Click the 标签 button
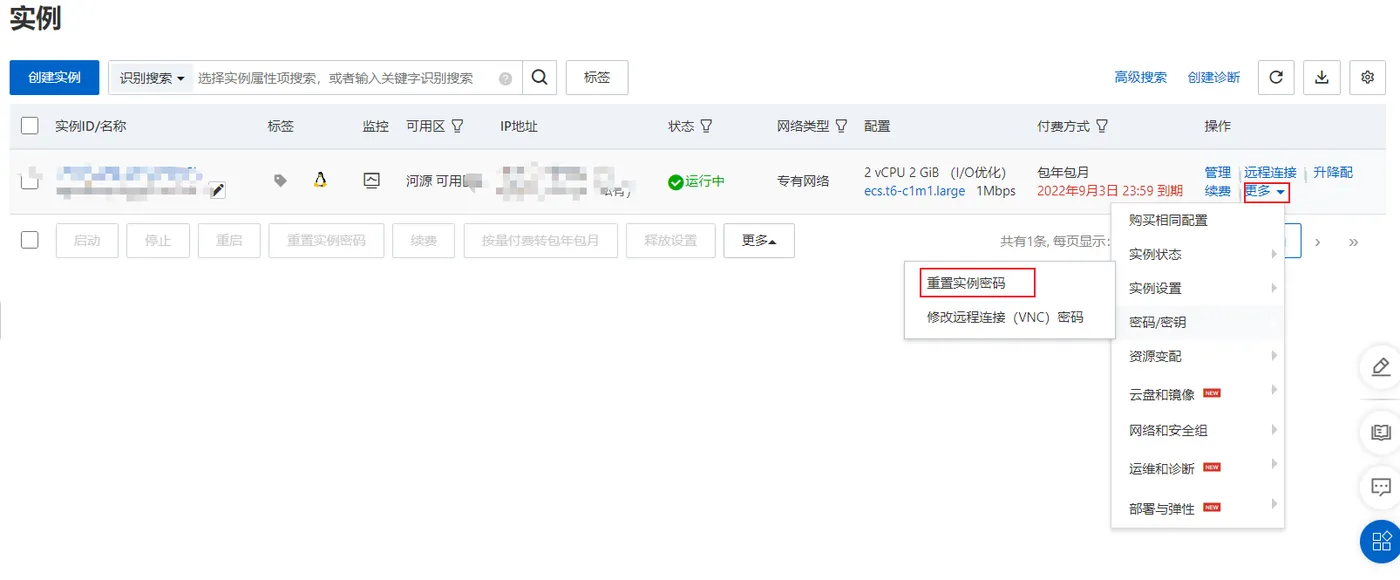Screen dimensions: 1400x580 pos(597,77)
